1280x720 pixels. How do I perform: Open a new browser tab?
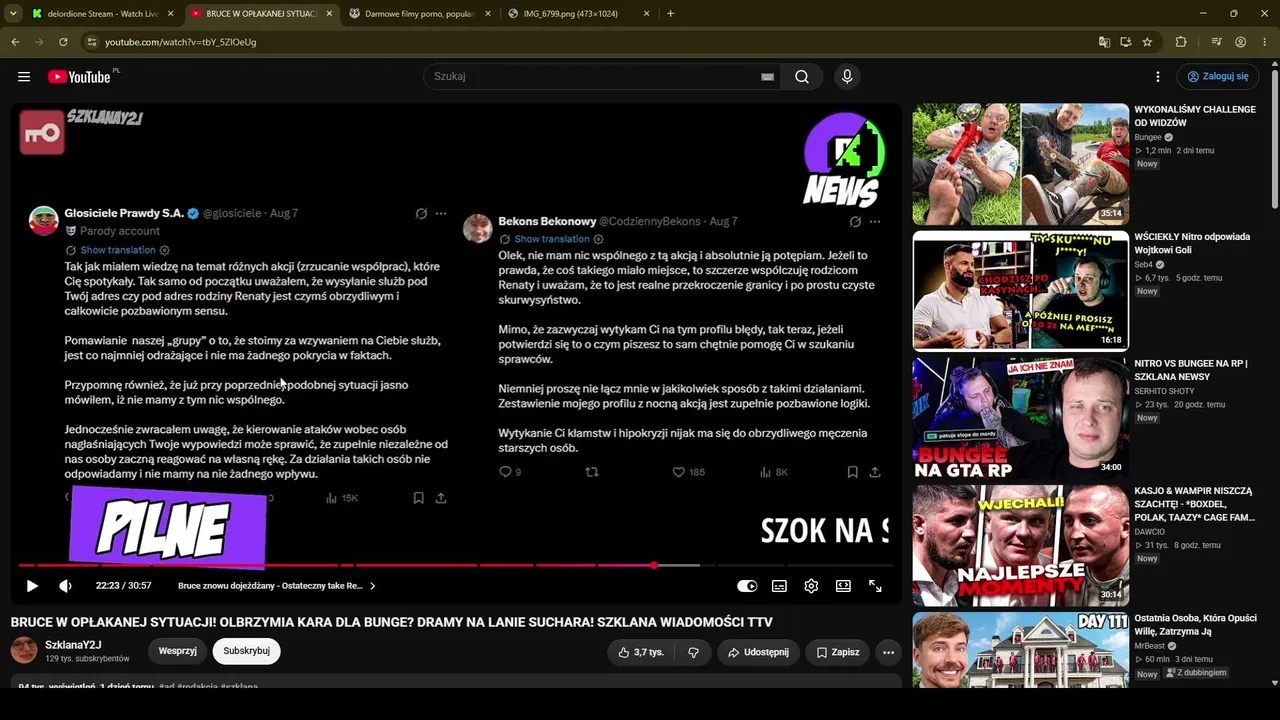(670, 14)
